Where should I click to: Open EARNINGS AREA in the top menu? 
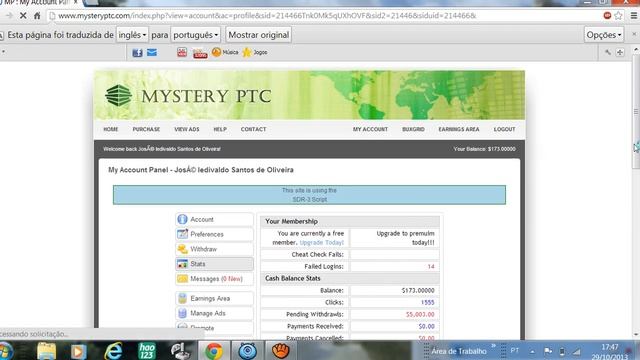459,129
